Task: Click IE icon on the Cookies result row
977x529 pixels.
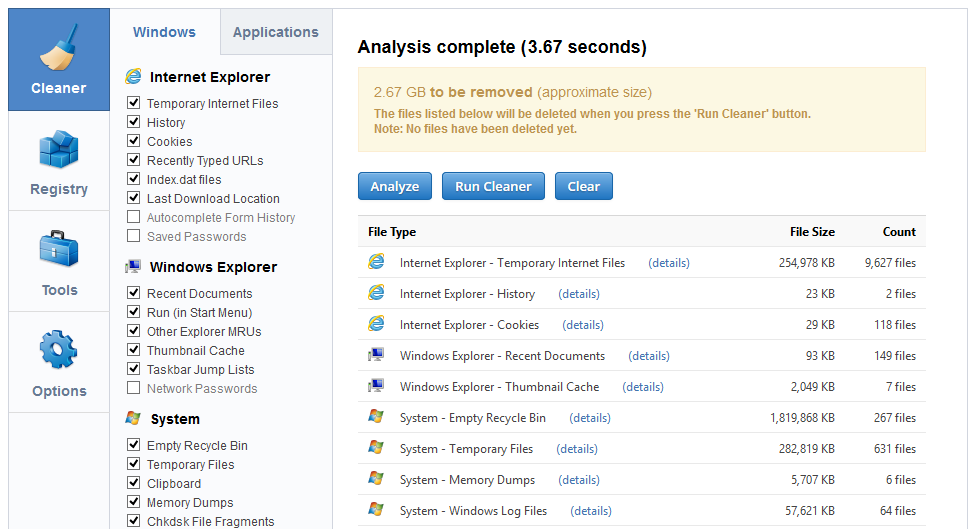Action: (x=376, y=323)
